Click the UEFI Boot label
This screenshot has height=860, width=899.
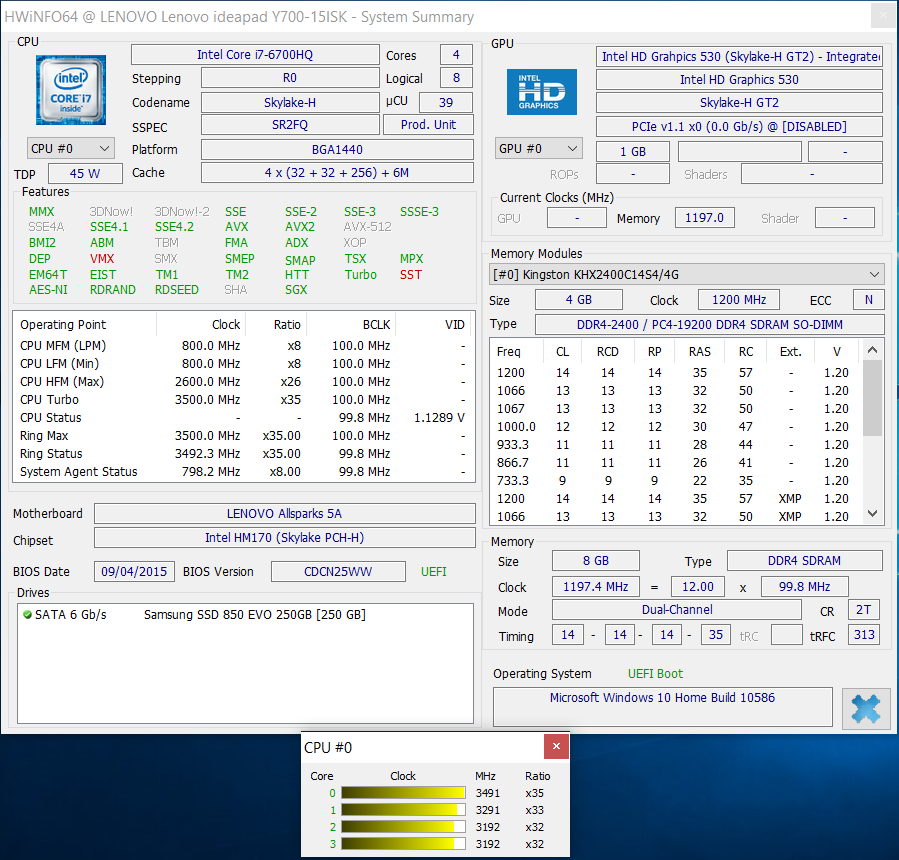tap(655, 674)
